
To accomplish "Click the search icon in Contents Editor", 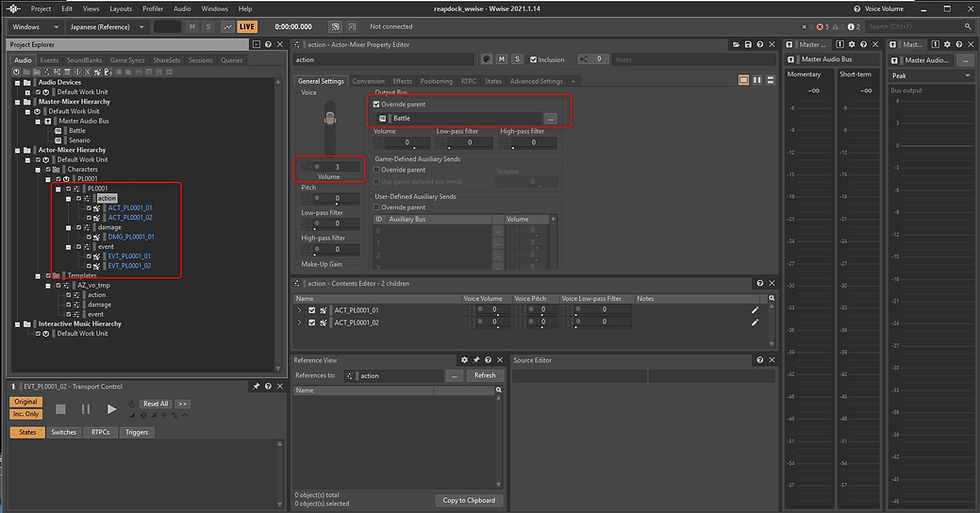I will [772, 298].
